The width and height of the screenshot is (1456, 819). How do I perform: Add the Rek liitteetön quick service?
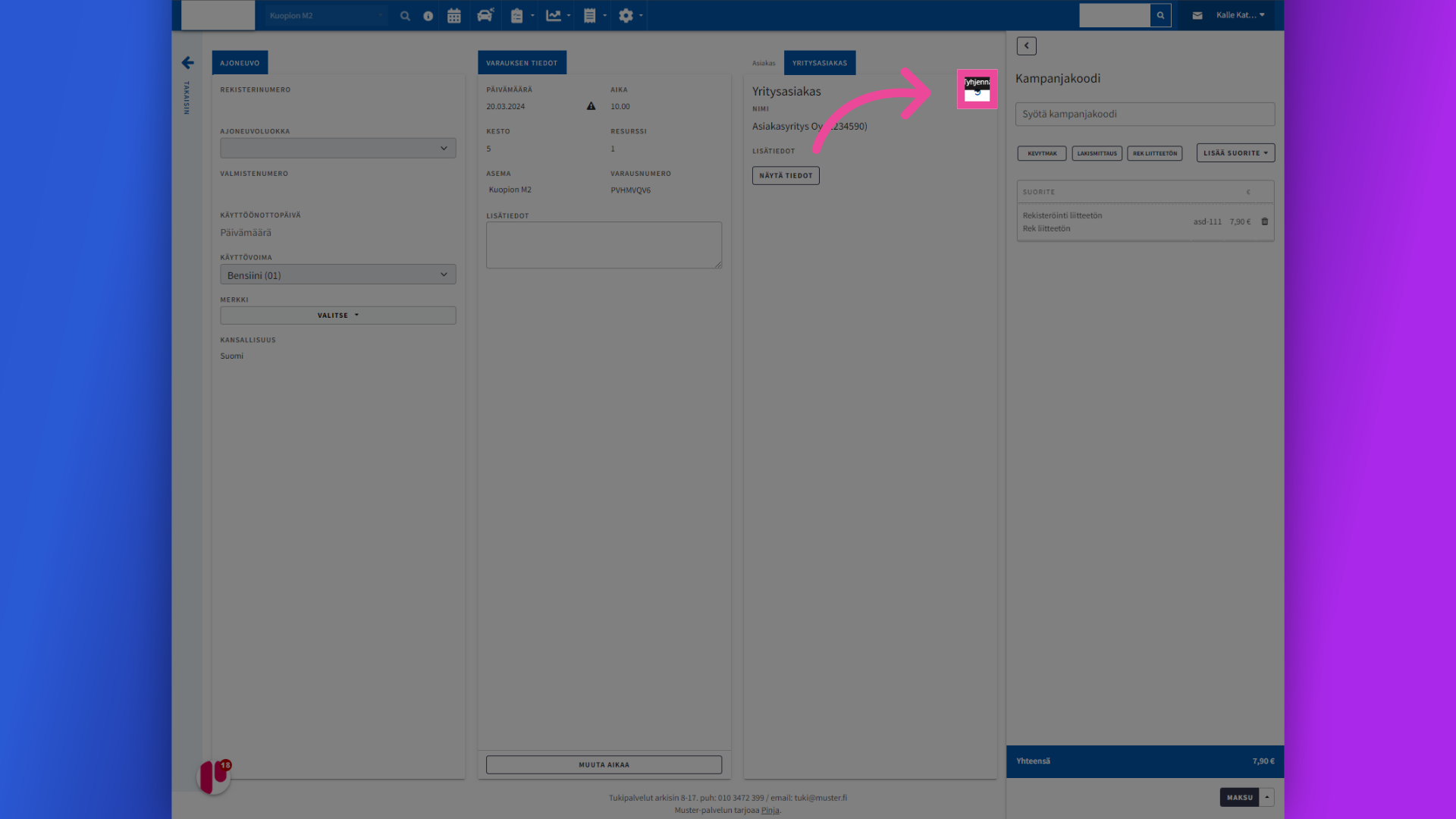(x=1155, y=153)
